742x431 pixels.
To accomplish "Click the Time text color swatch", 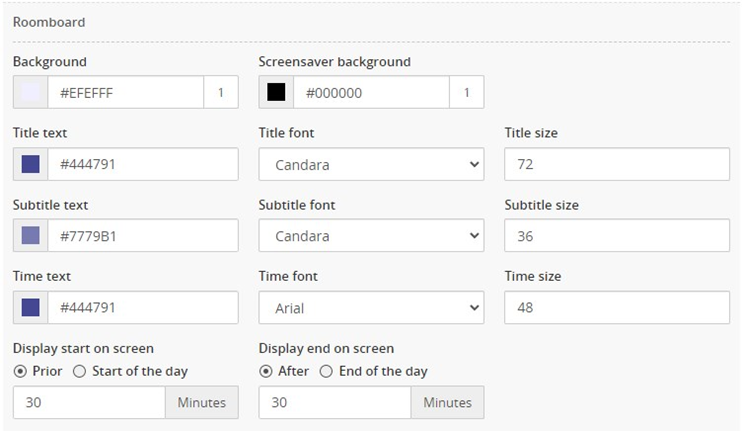I will (30, 308).
